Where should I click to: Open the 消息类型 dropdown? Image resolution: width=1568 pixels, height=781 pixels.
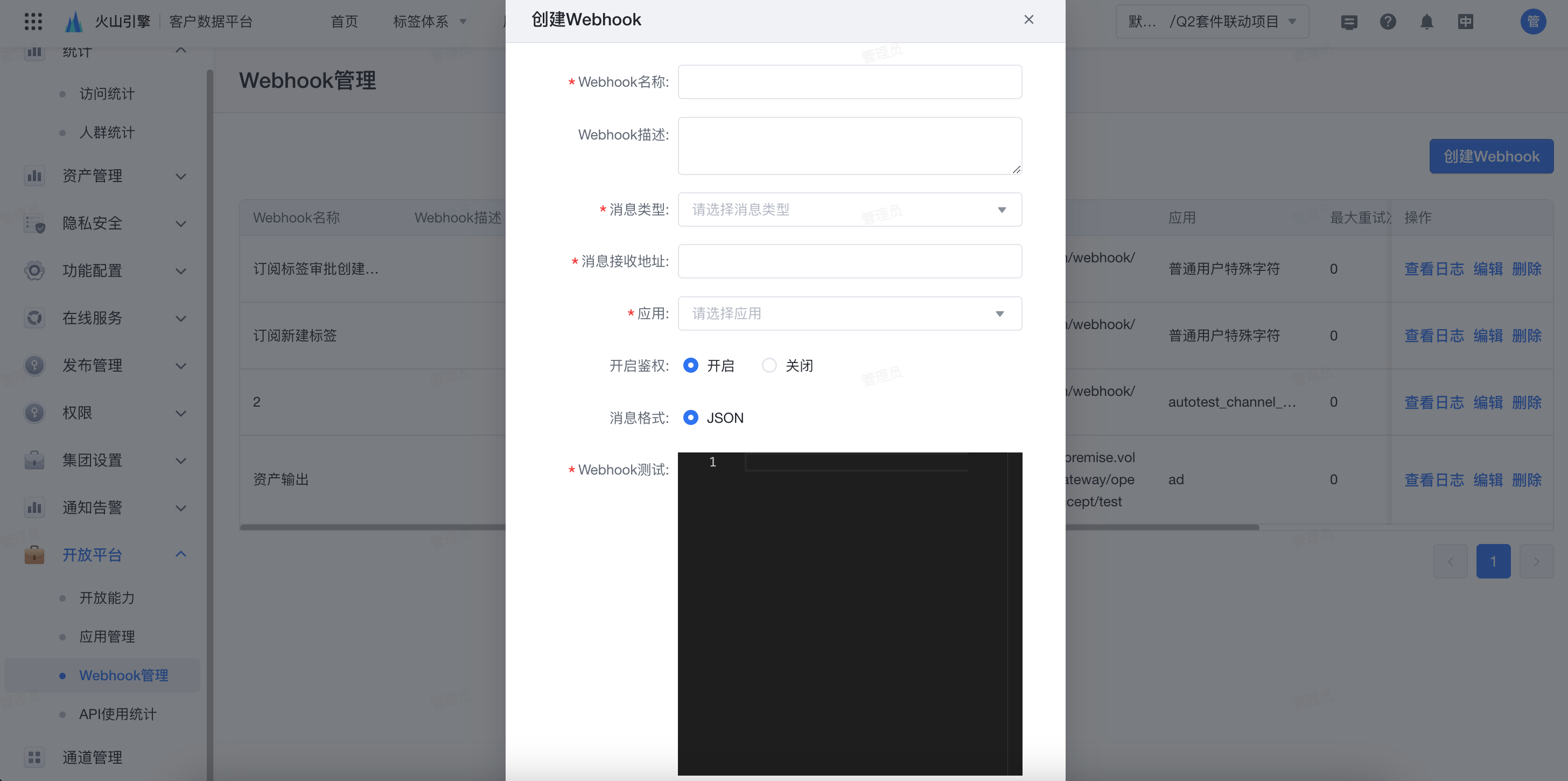[x=850, y=210]
